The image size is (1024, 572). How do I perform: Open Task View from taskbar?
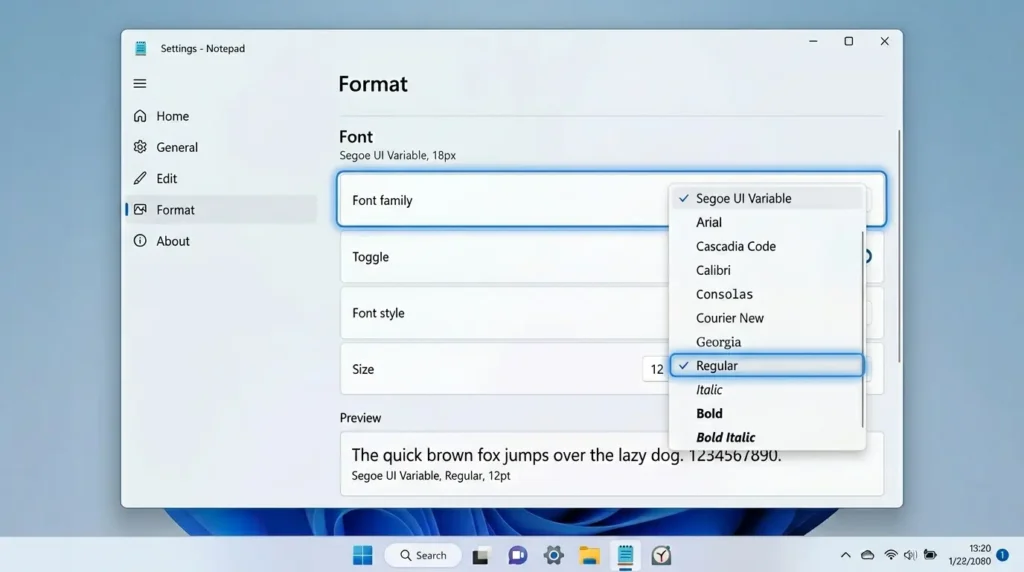[x=481, y=556]
